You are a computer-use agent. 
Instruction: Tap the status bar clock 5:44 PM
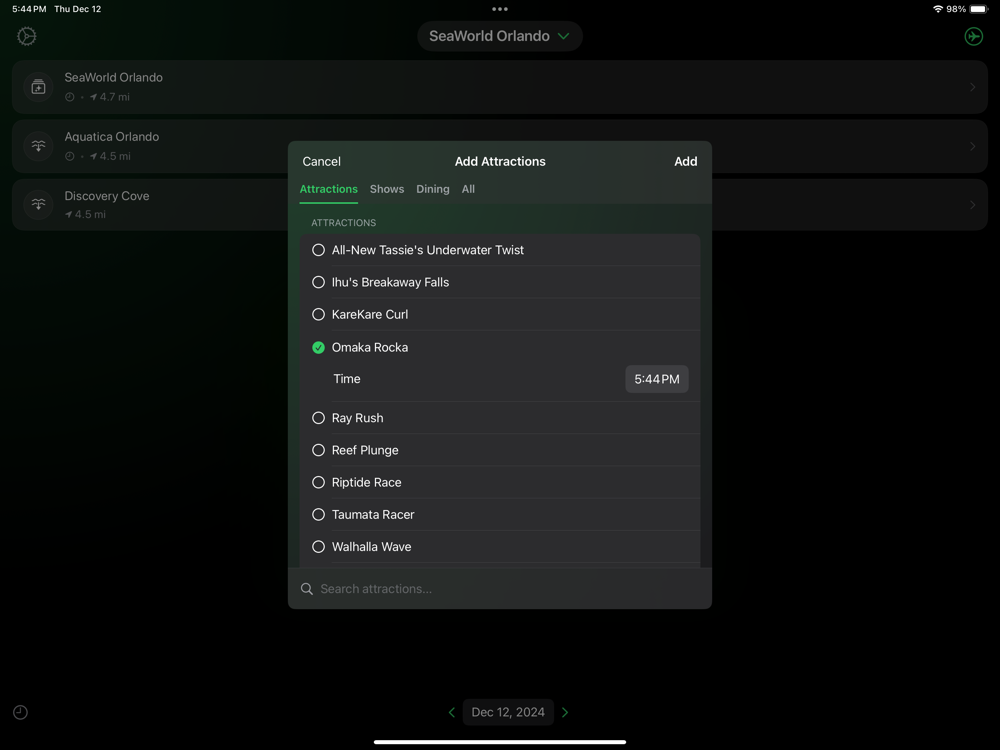coord(29,9)
